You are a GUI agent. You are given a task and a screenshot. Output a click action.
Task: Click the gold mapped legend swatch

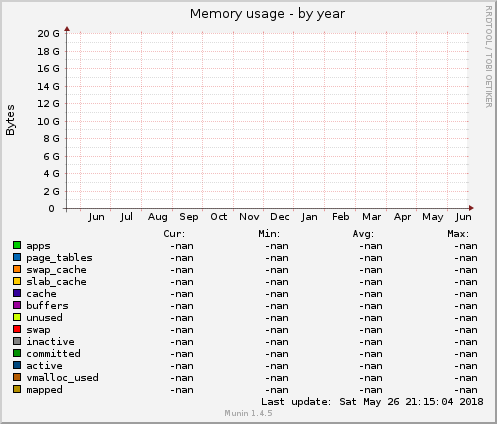point(17,389)
